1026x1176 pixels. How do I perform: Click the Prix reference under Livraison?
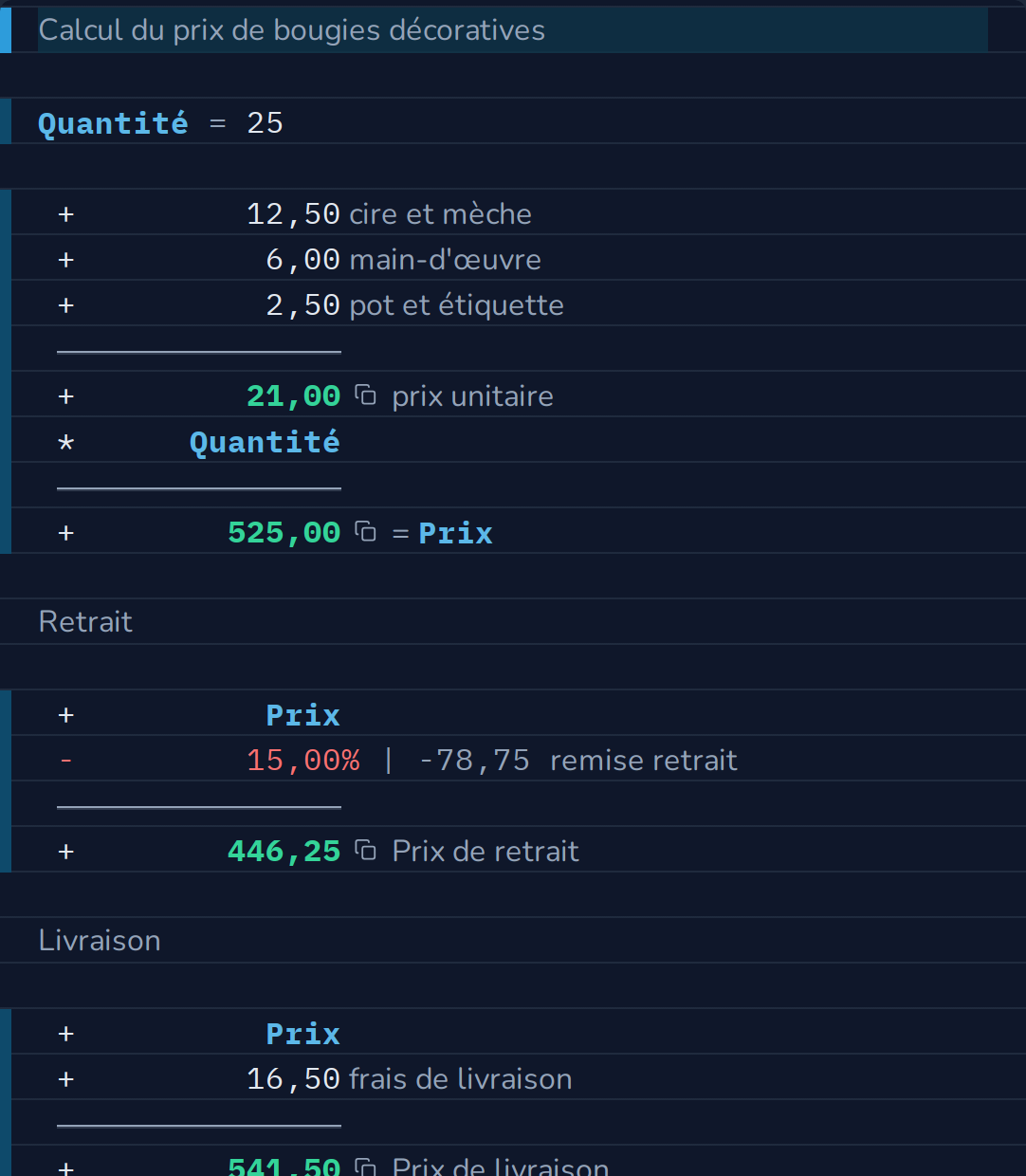coord(302,1034)
